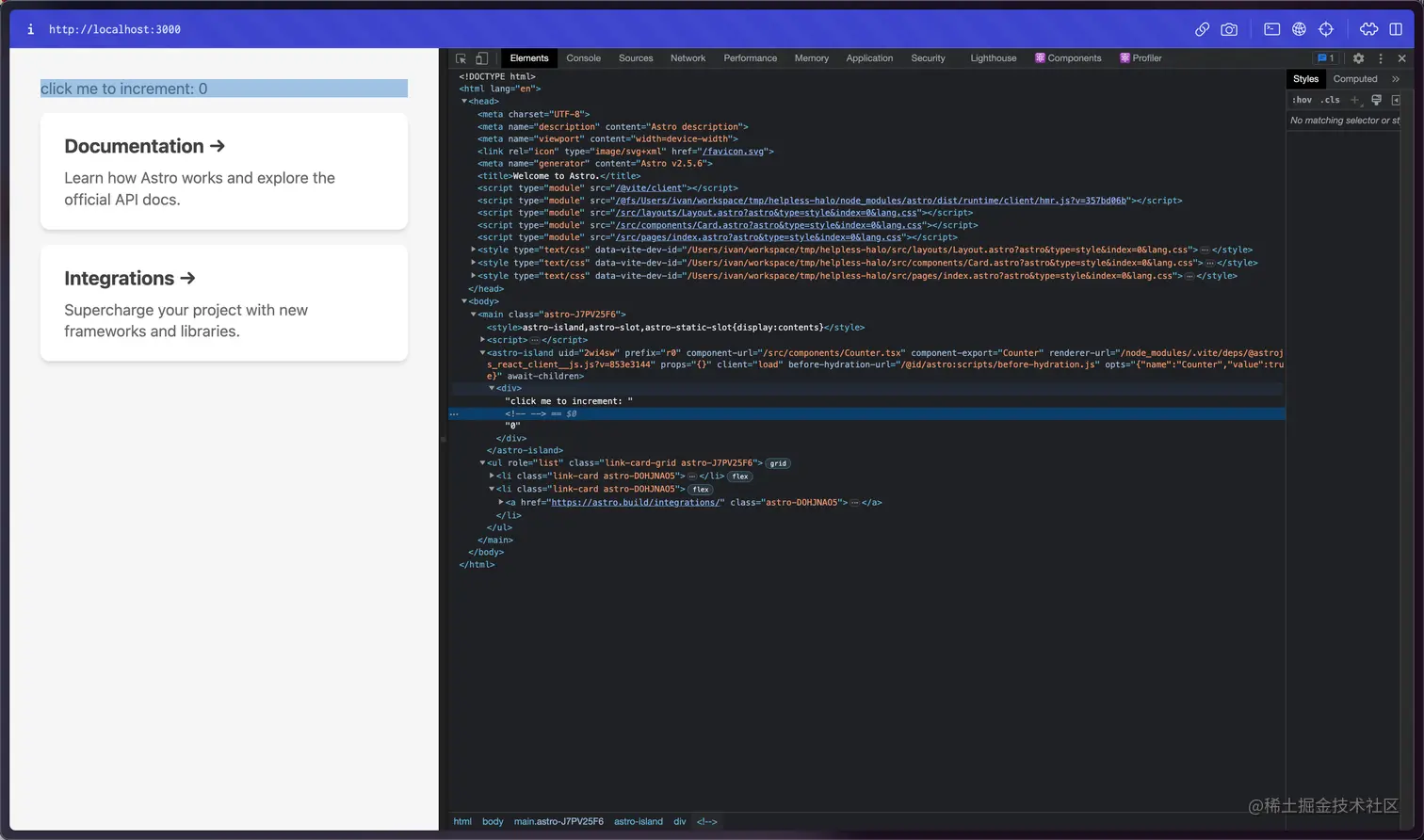
Task: Collapse the ul link-card-grid node
Action: pyautogui.click(x=482, y=463)
